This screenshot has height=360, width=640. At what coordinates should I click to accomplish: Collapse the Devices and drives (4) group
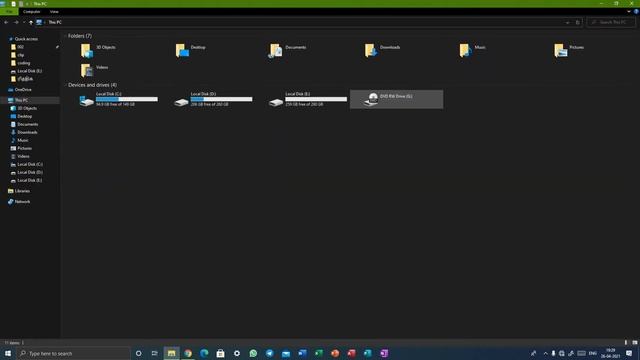click(x=65, y=85)
